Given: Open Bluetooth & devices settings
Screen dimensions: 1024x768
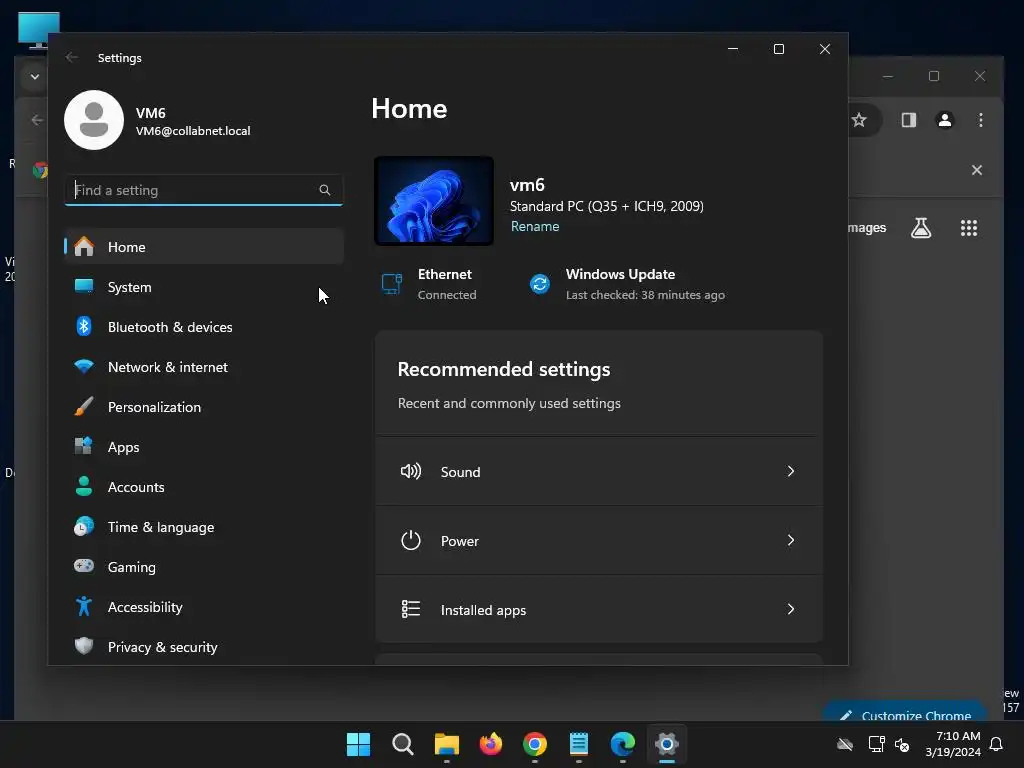Looking at the screenshot, I should 204,327.
